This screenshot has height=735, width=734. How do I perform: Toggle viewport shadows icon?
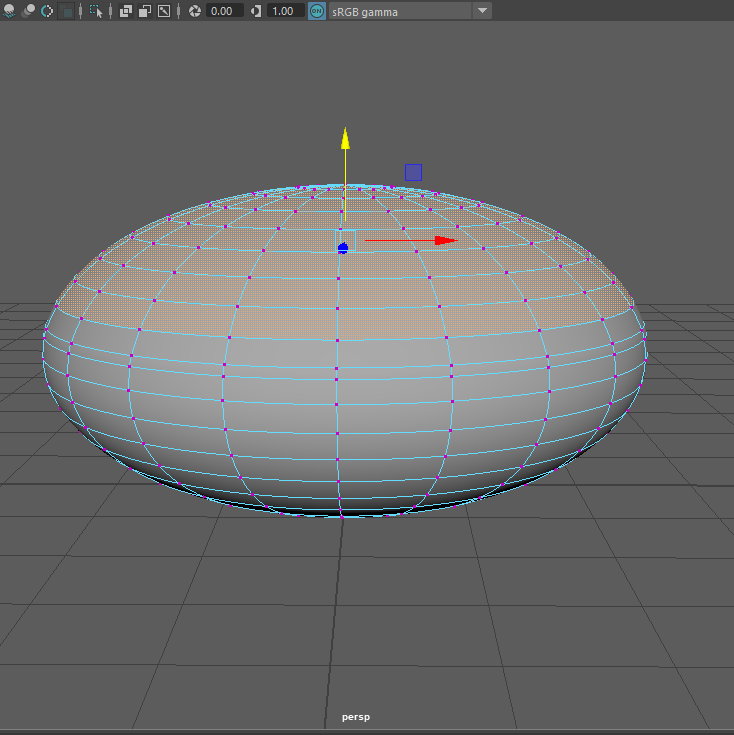tap(9, 11)
